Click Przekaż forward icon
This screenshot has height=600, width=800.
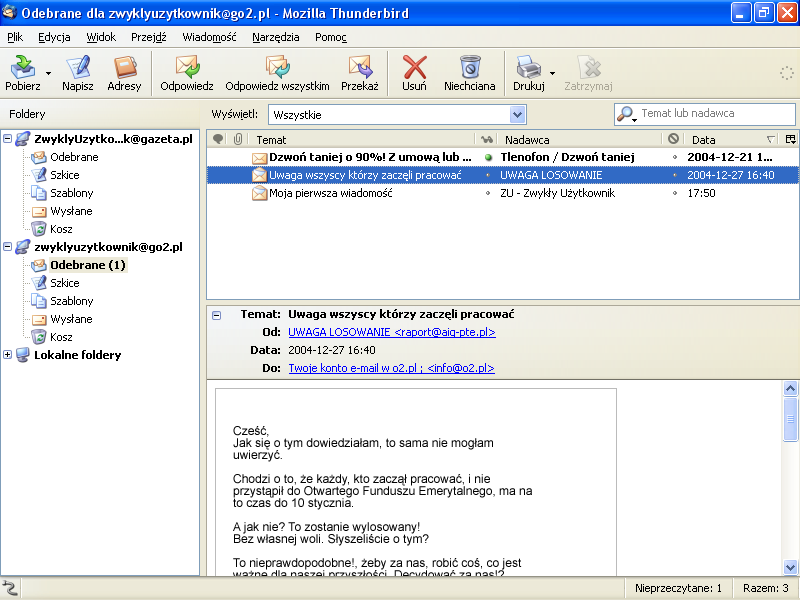tap(360, 67)
